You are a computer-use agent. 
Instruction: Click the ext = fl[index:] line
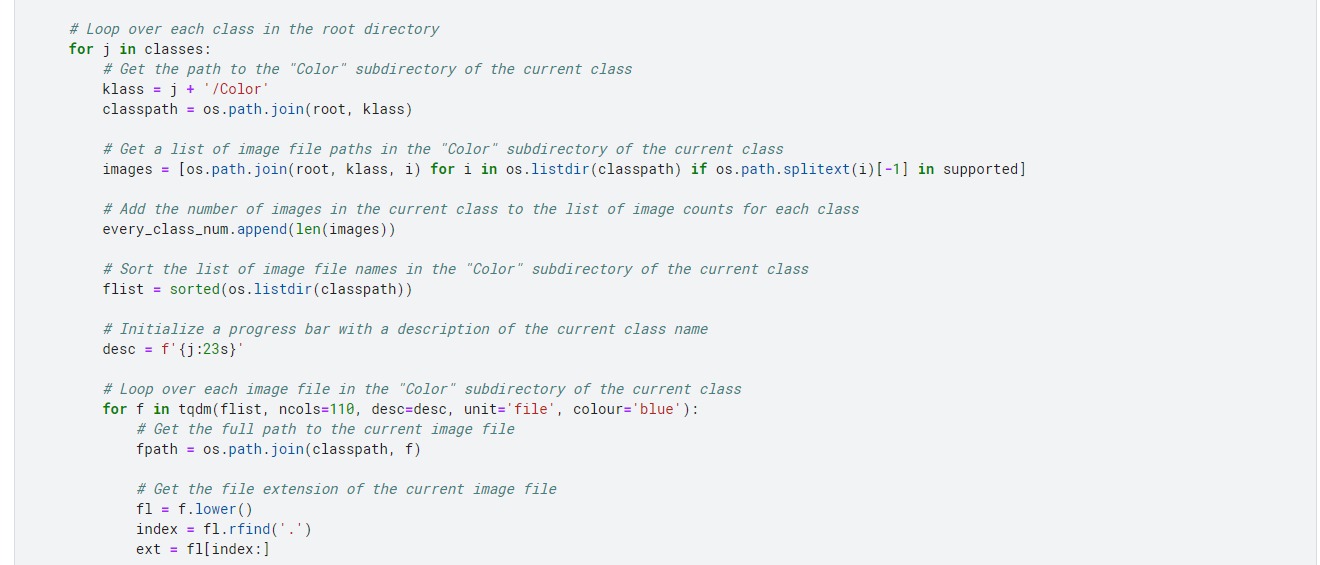(x=203, y=549)
